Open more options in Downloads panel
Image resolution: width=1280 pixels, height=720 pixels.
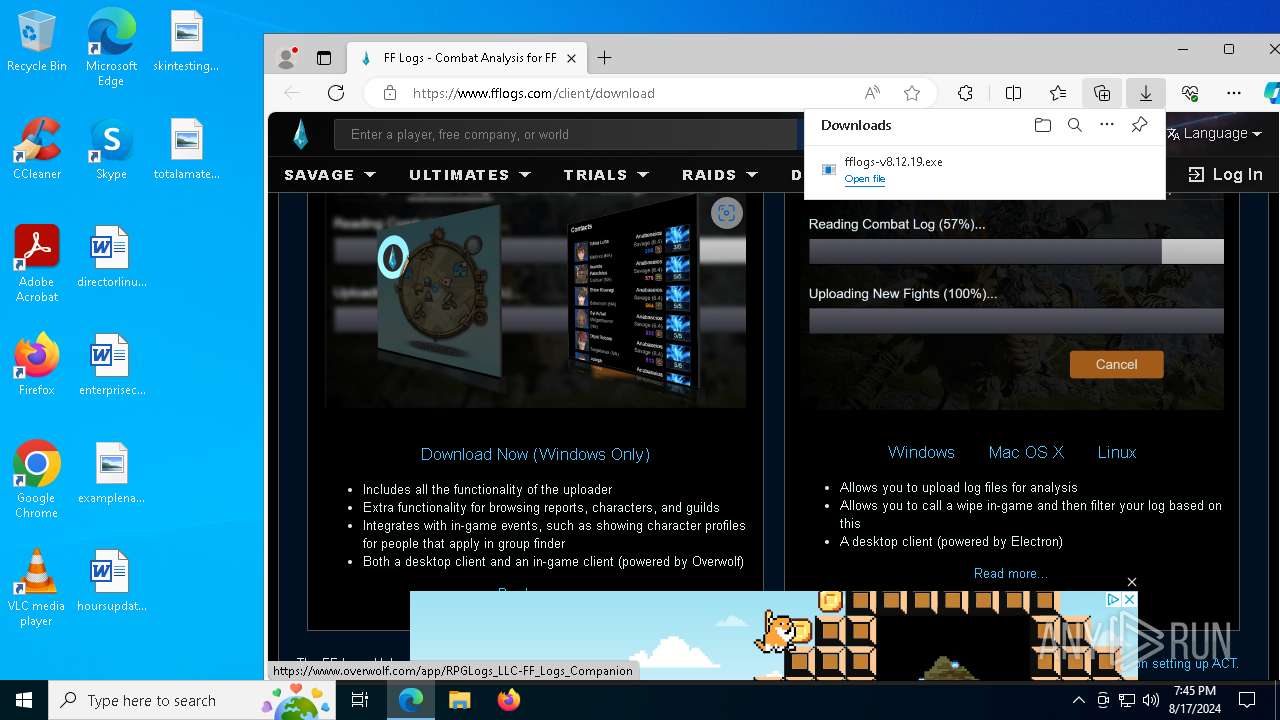click(x=1107, y=125)
